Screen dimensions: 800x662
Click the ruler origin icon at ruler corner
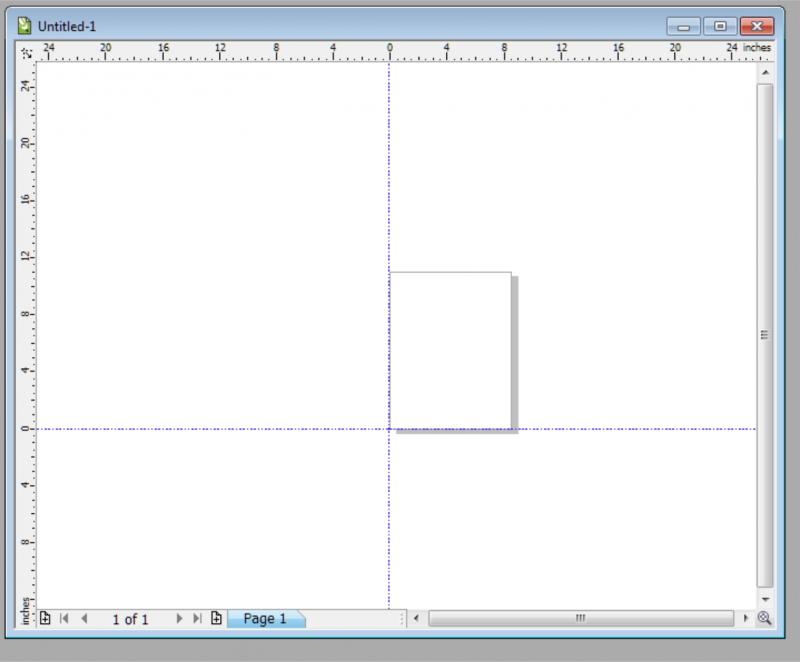point(26,52)
